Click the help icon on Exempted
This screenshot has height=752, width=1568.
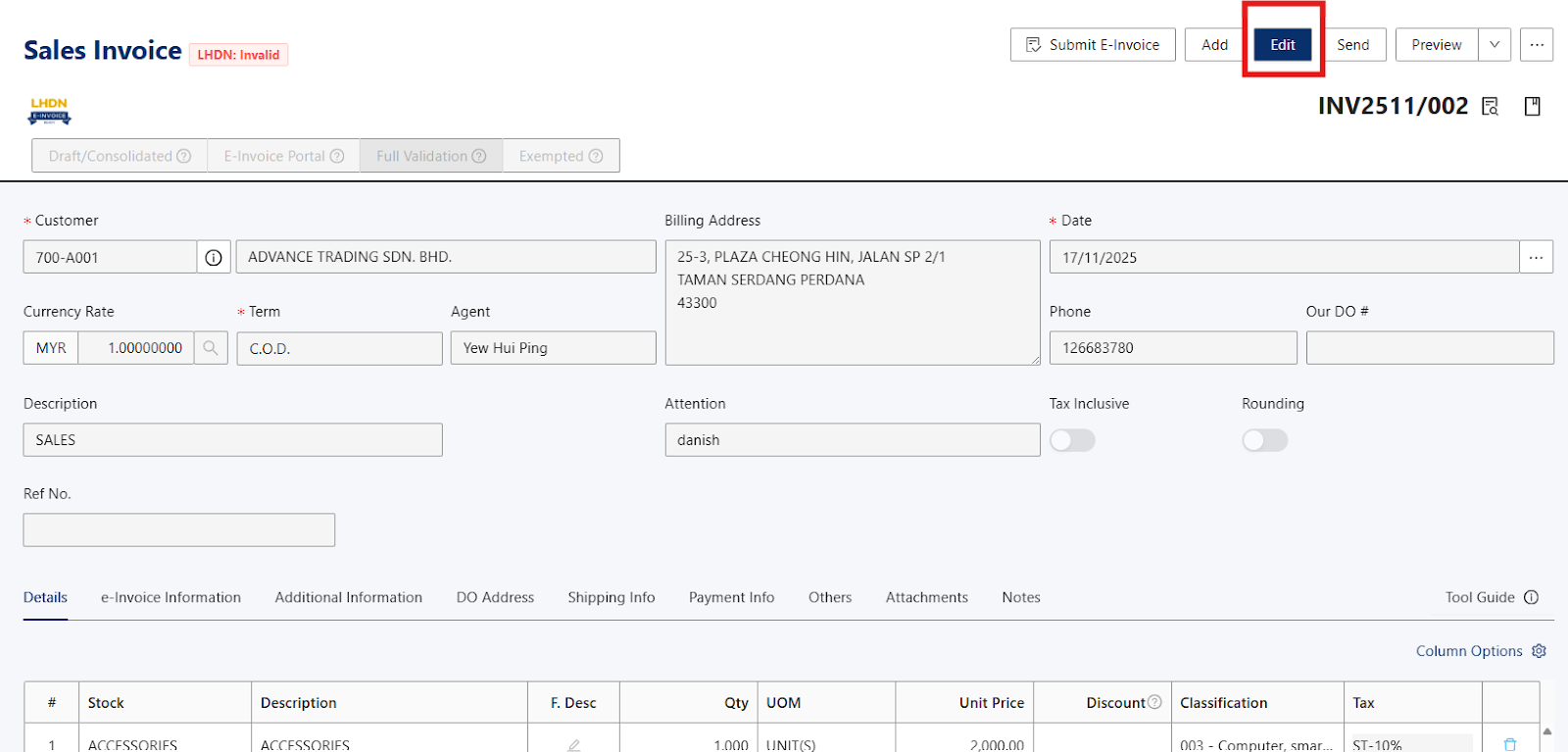coord(596,156)
